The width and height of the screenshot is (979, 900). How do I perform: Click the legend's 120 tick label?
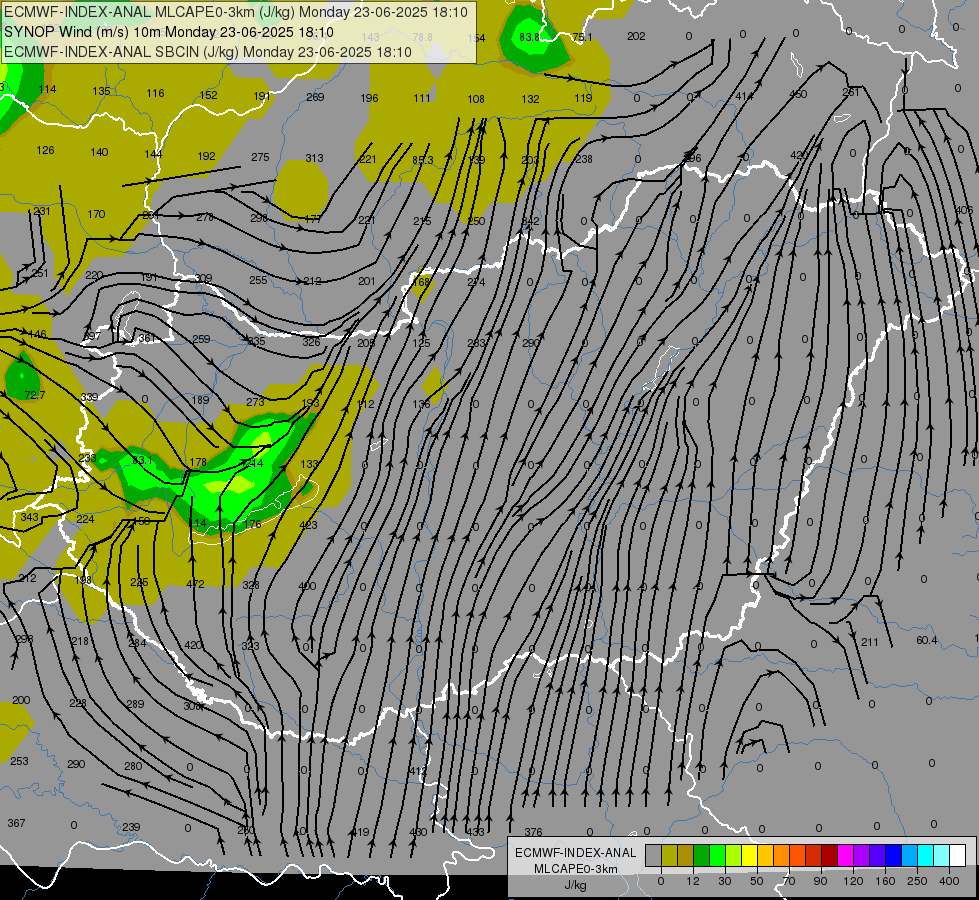coord(853,881)
